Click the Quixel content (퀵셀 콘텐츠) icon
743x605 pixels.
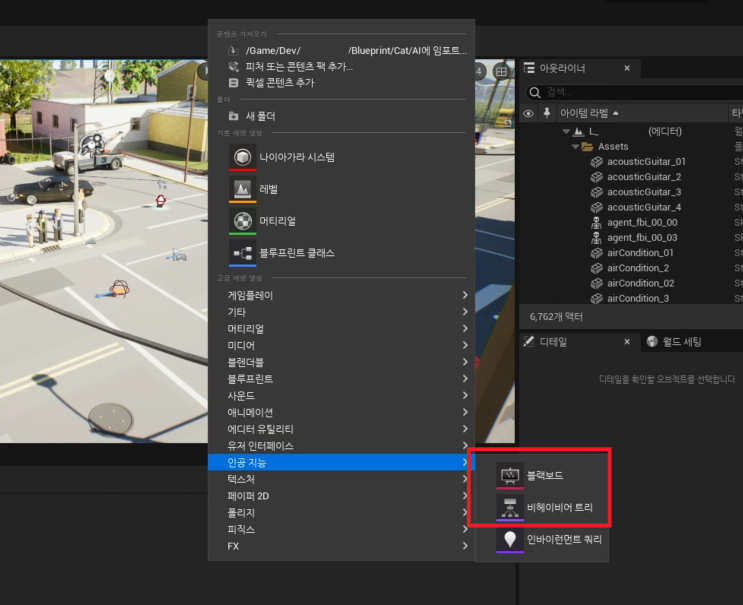click(233, 83)
